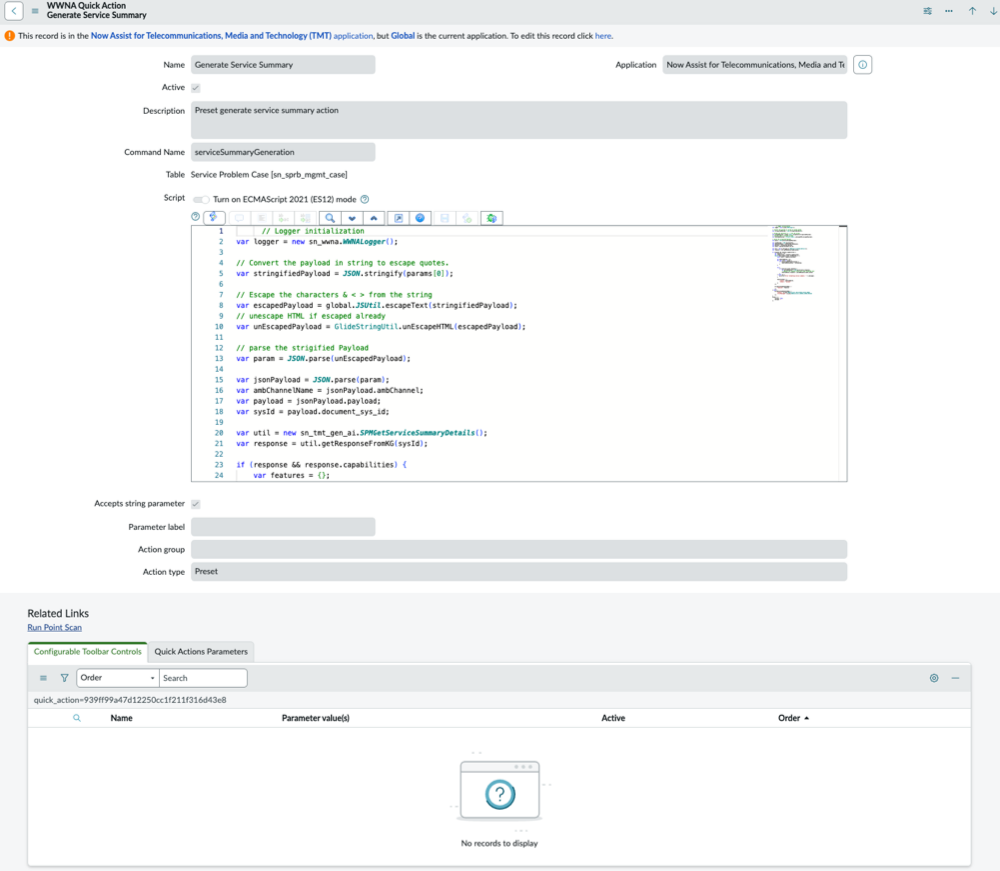Click the Global application link

pos(402,36)
